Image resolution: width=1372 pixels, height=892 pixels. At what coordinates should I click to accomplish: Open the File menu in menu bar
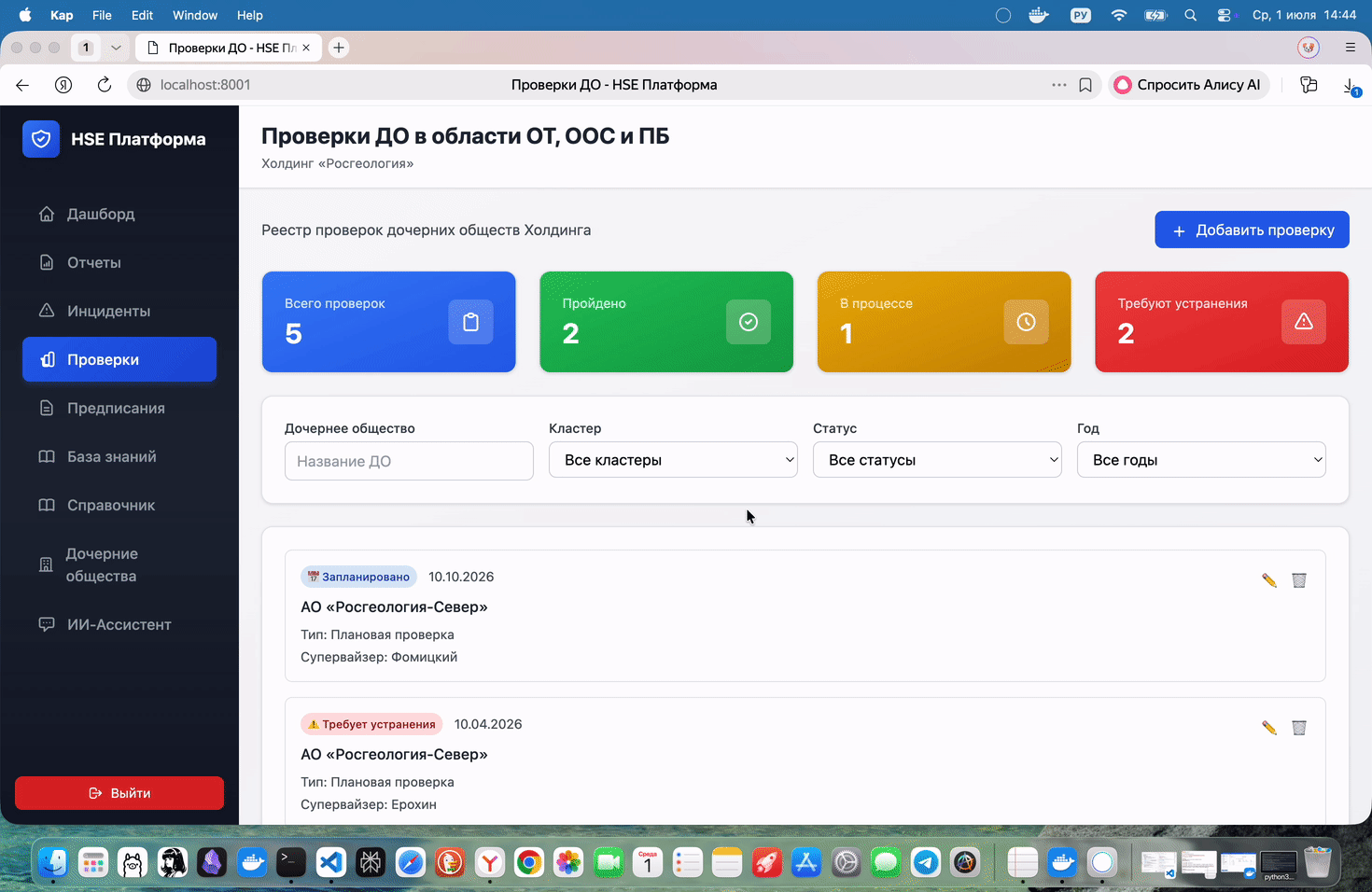point(102,15)
